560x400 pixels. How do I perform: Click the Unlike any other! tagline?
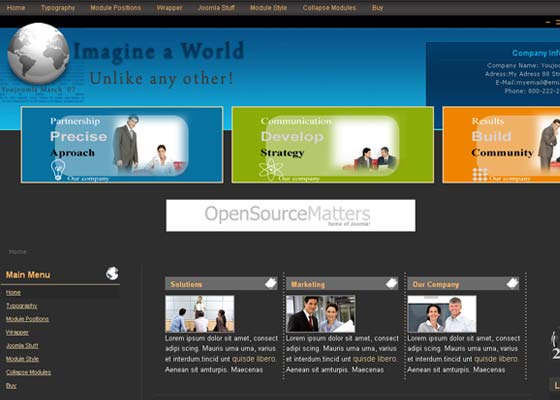tap(161, 79)
